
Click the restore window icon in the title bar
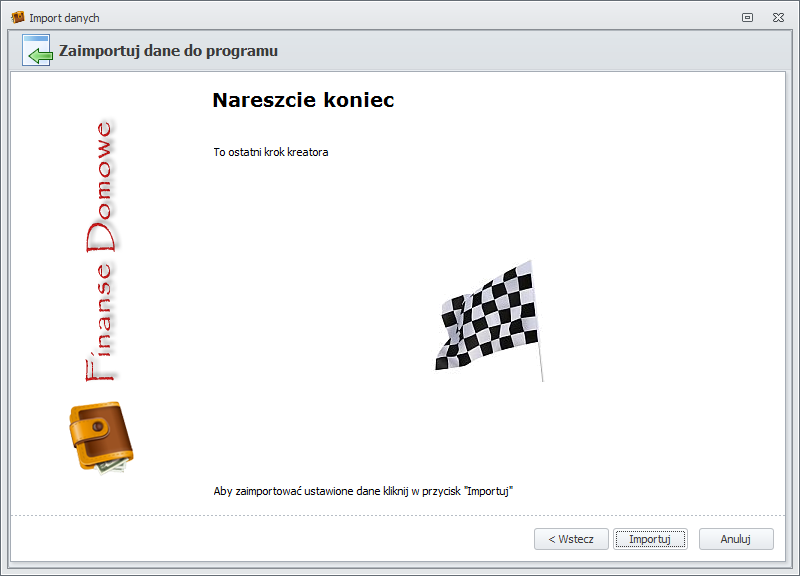[747, 17]
